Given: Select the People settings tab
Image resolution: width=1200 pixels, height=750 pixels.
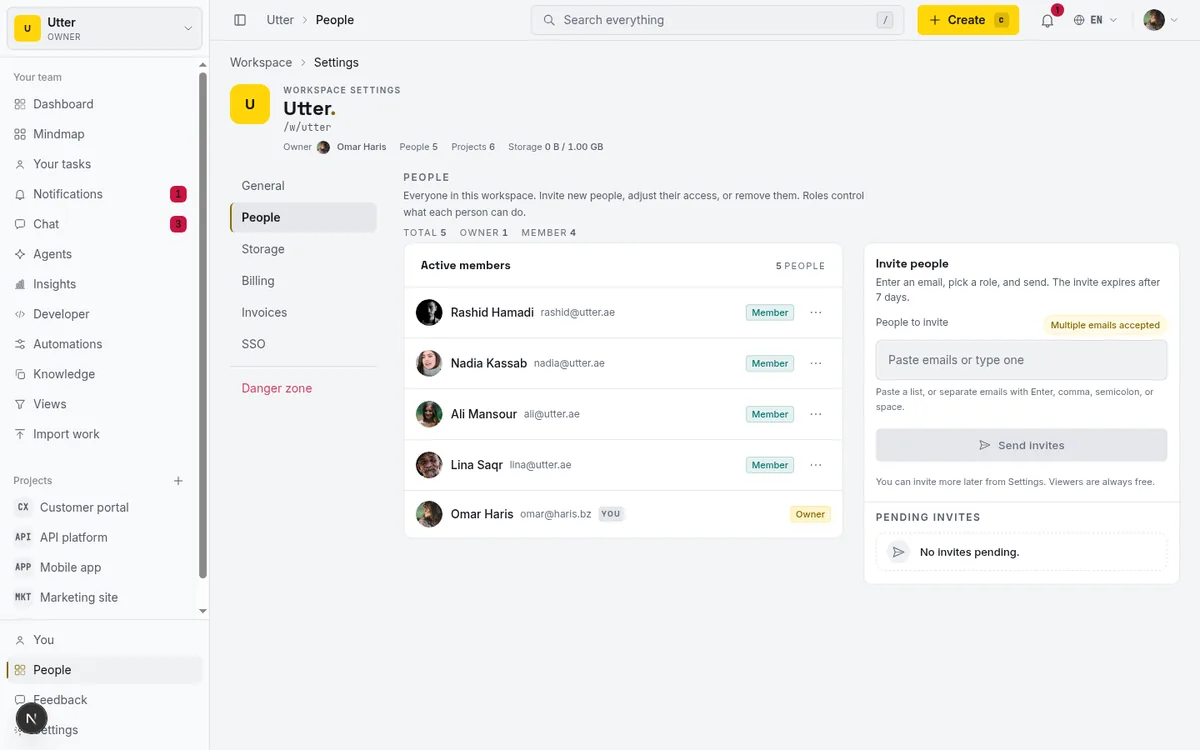Looking at the screenshot, I should [x=303, y=217].
